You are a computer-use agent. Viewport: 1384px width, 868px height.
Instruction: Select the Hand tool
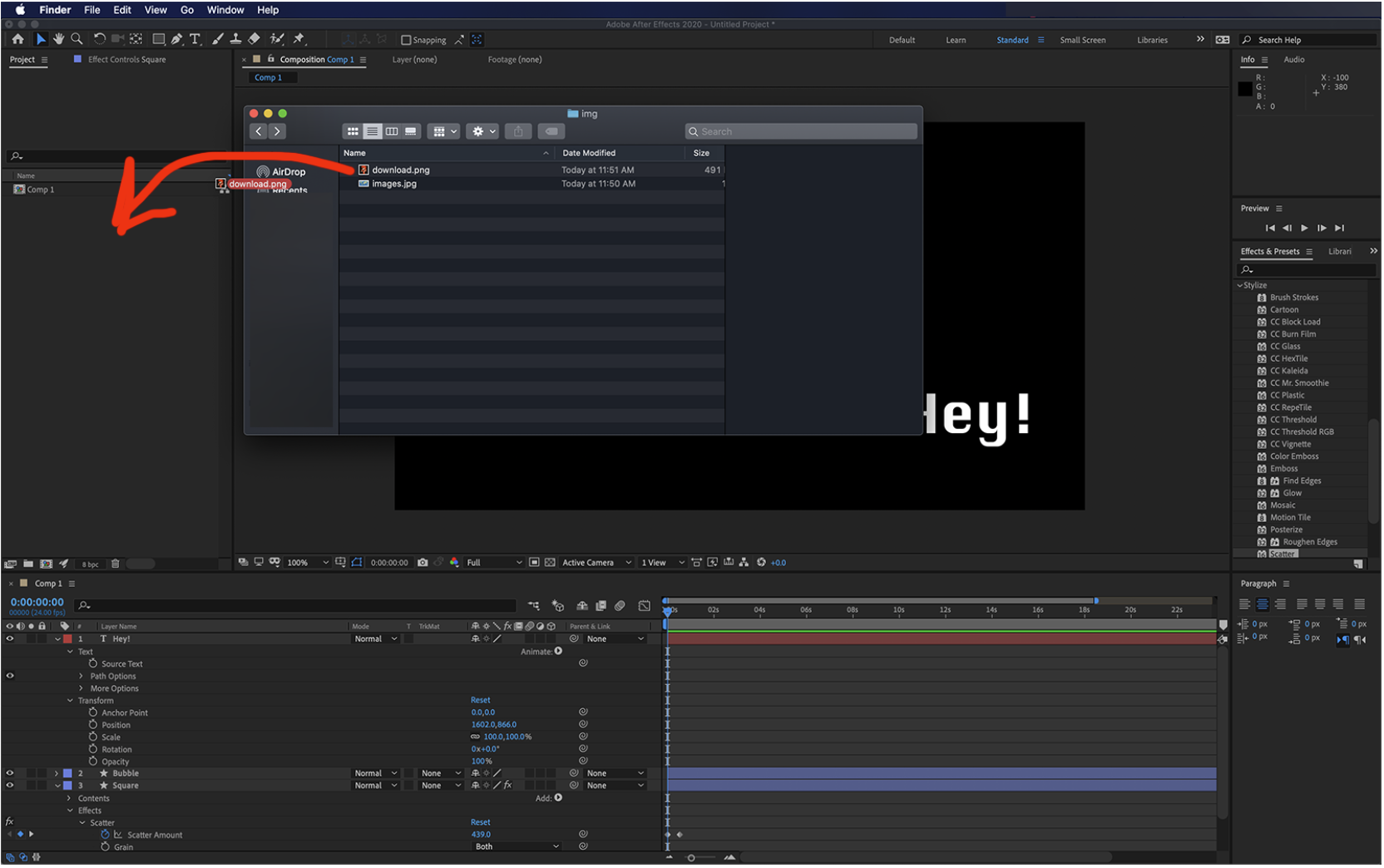click(x=59, y=39)
